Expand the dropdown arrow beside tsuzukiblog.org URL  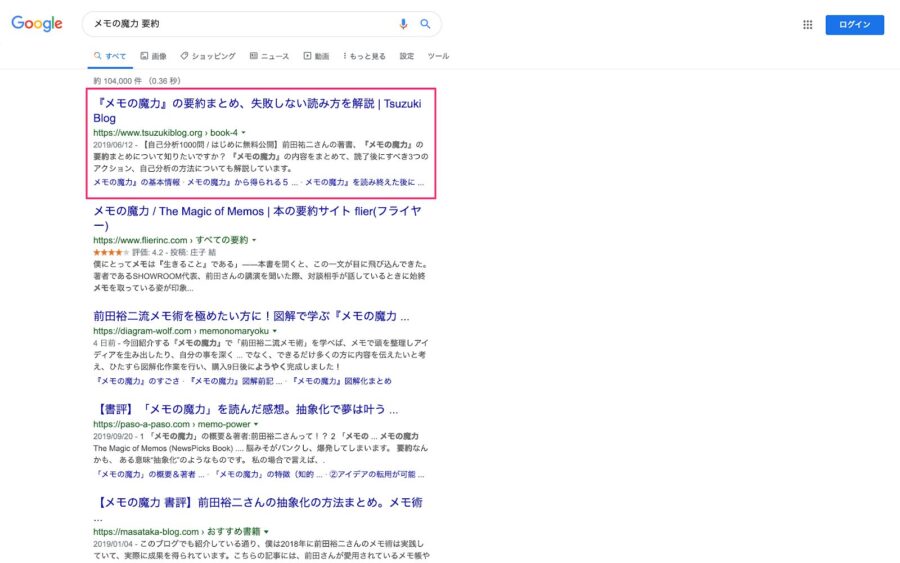tap(243, 133)
